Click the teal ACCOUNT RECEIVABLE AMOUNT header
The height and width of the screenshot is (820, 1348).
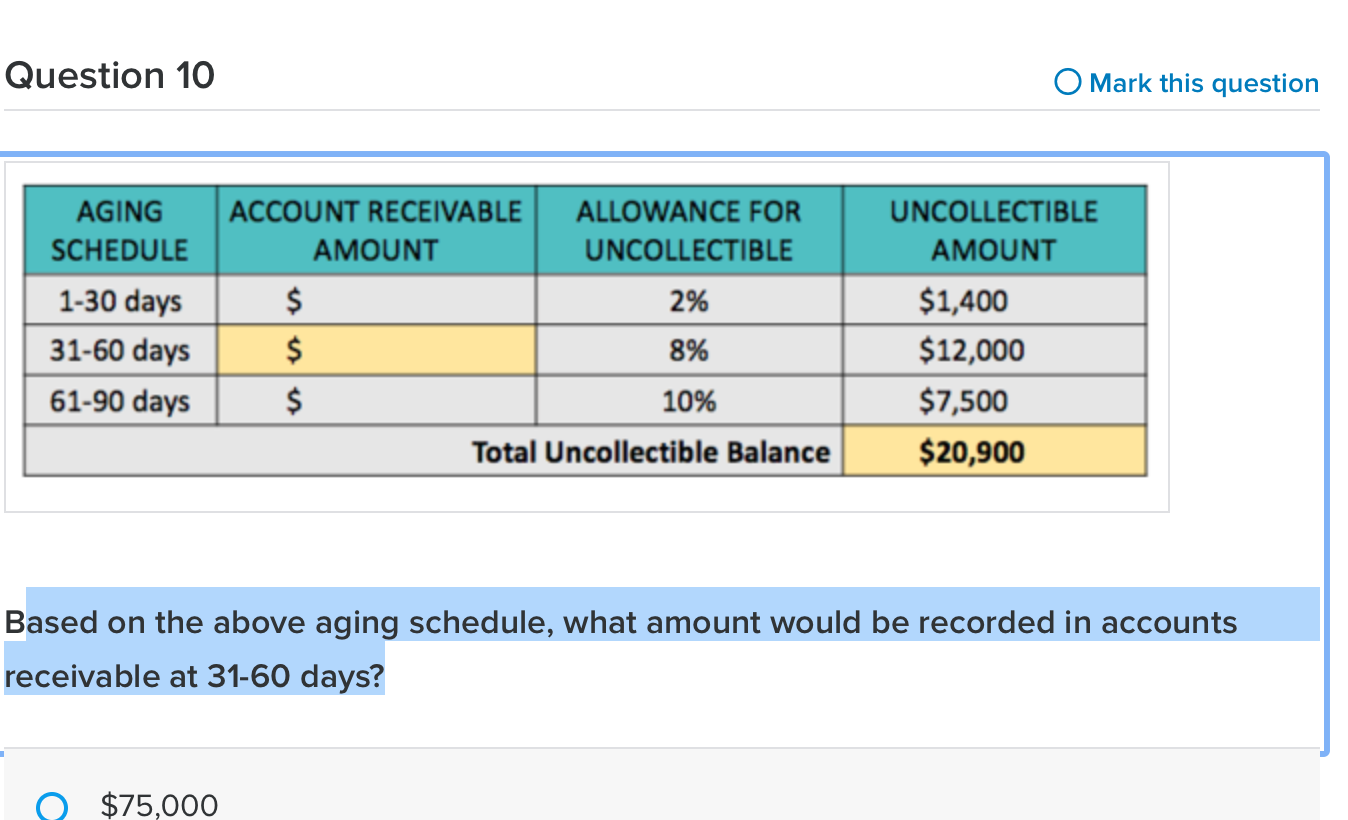(375, 230)
